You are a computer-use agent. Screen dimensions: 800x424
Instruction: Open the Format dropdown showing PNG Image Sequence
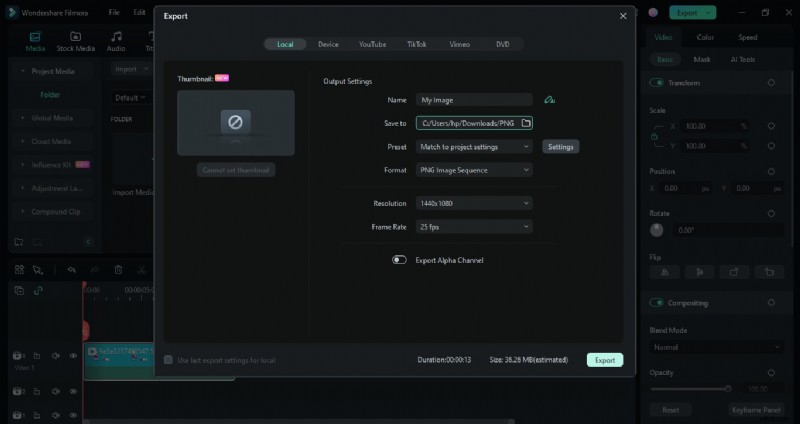tap(474, 170)
